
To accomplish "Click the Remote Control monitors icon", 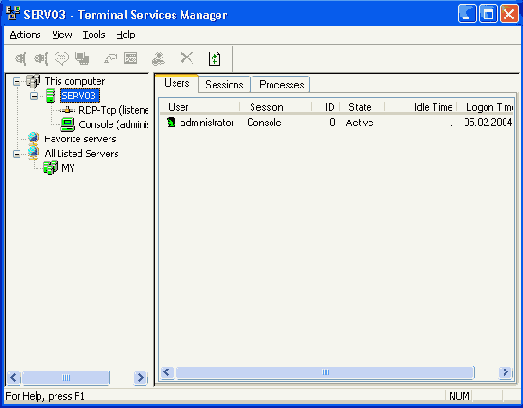I will pyautogui.click(x=82, y=59).
